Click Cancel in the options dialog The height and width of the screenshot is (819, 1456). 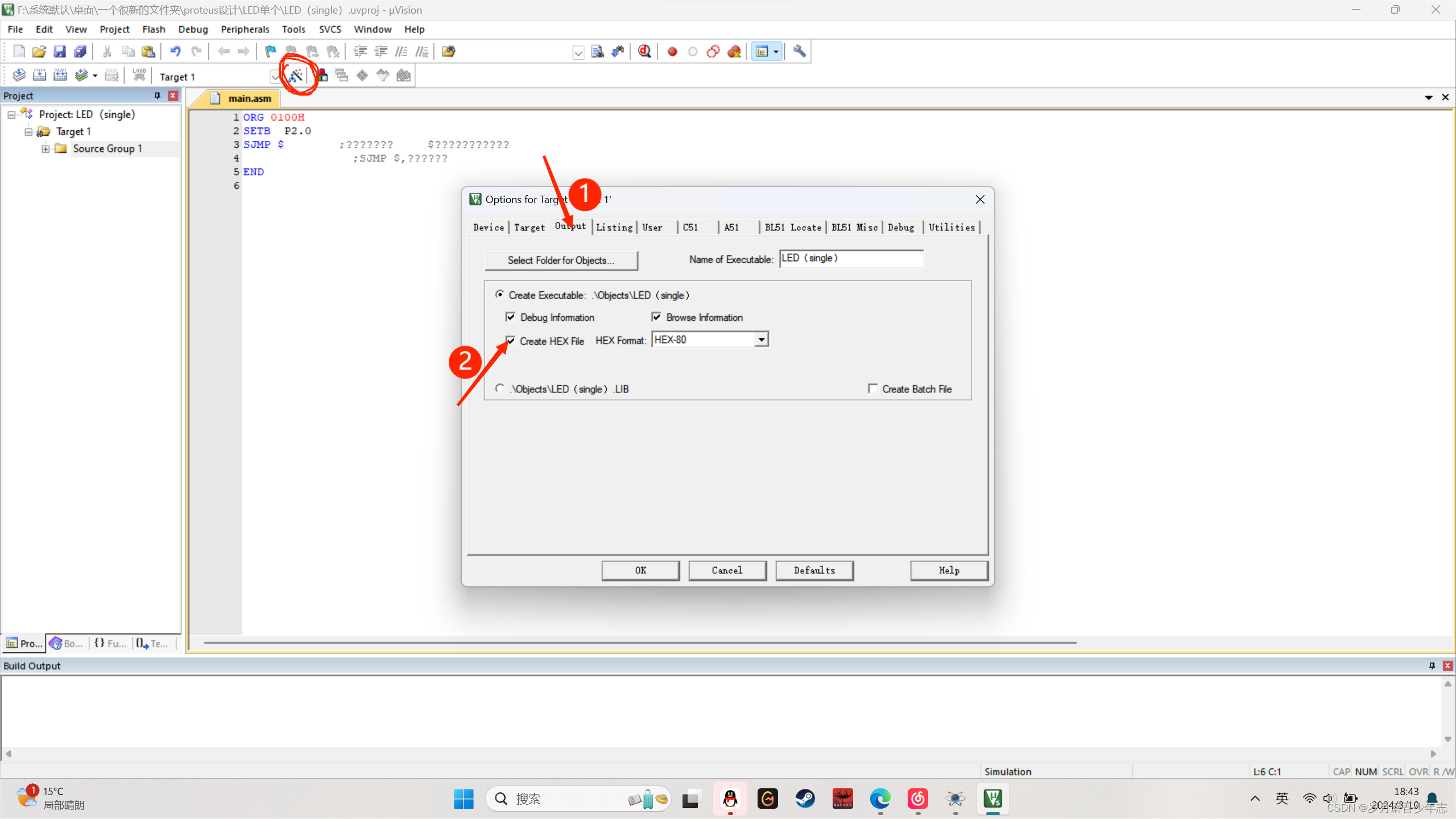click(727, 570)
